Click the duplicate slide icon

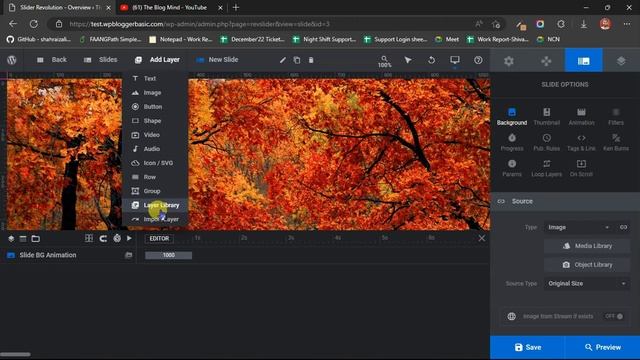297,60
